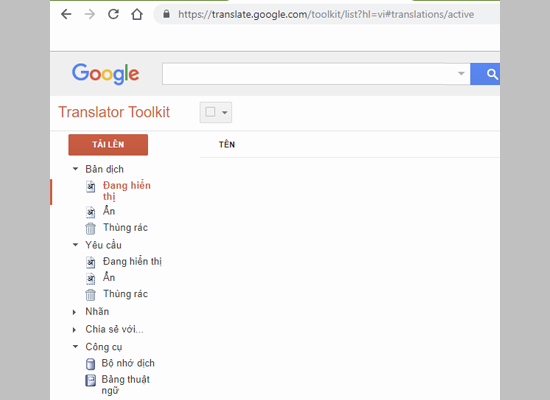Go to browser home page icon
This screenshot has height=400, width=550.
tap(137, 14)
